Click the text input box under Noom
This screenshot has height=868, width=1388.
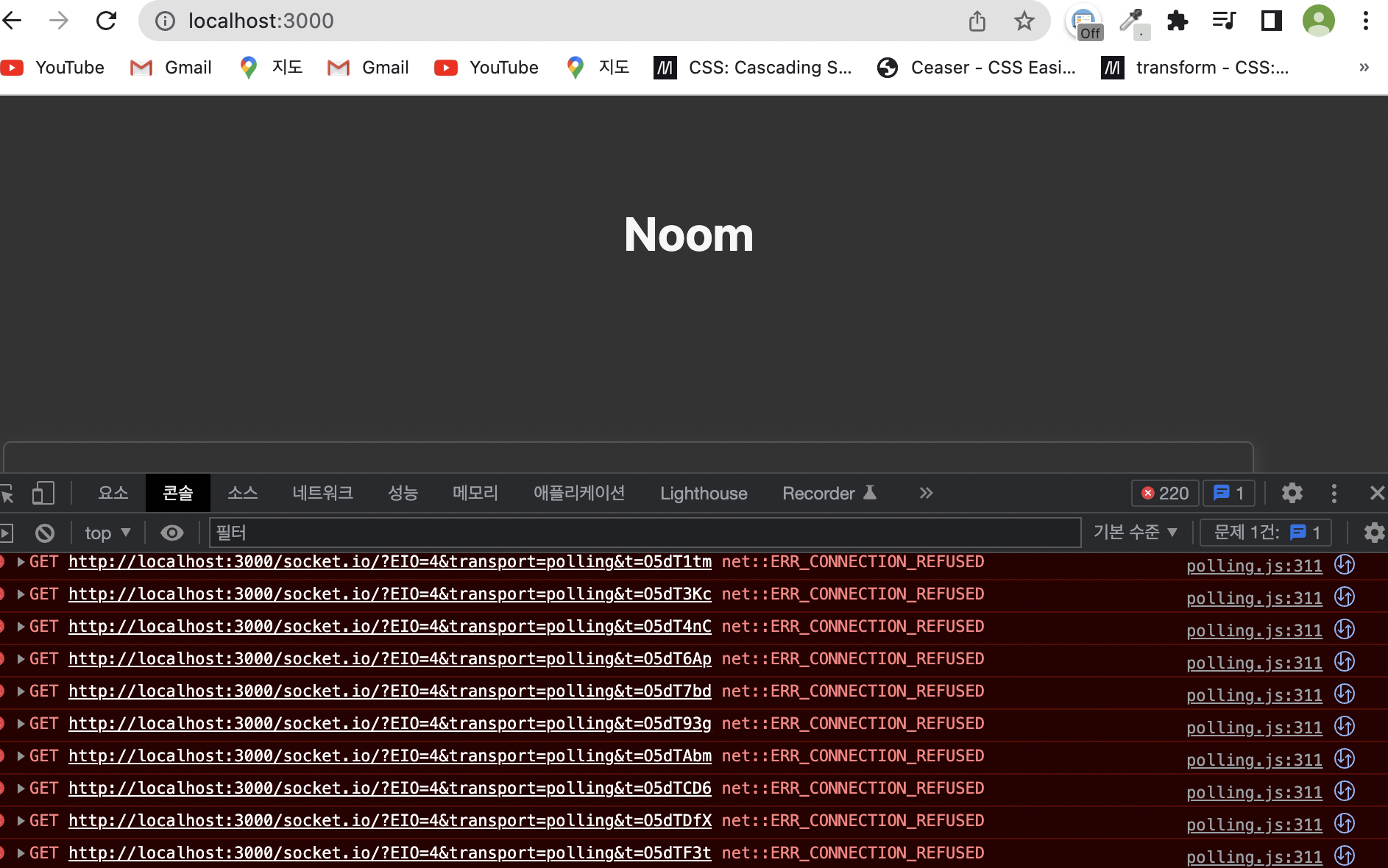coord(629,457)
